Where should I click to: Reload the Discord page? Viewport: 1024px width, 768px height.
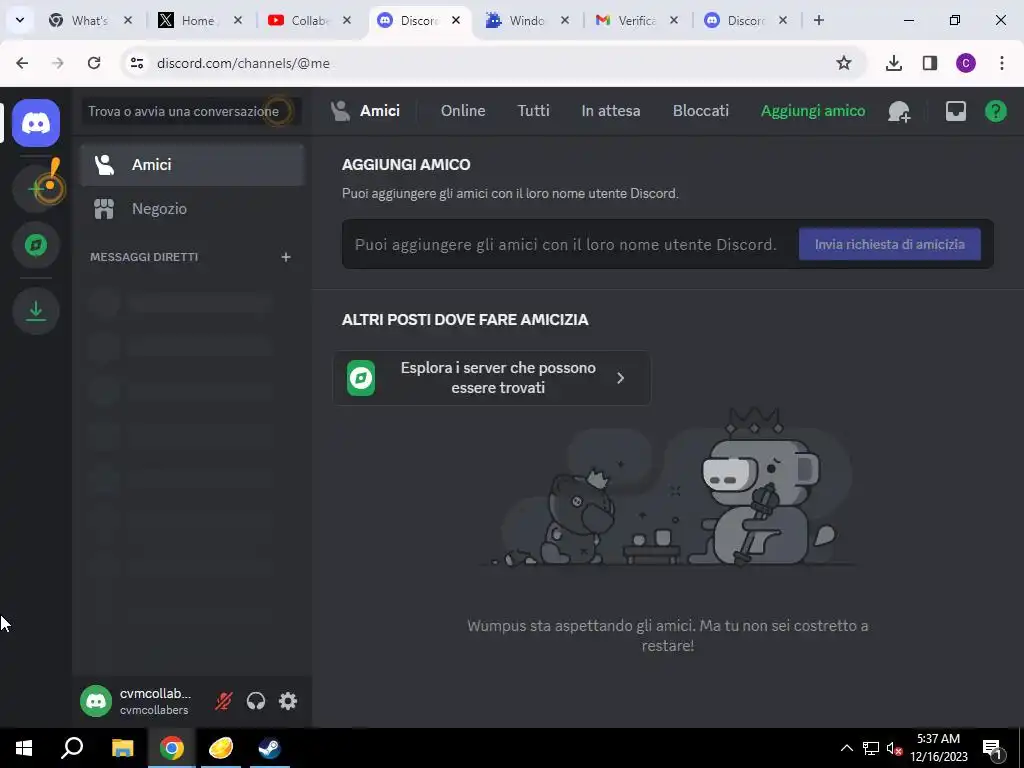pyautogui.click(x=94, y=63)
